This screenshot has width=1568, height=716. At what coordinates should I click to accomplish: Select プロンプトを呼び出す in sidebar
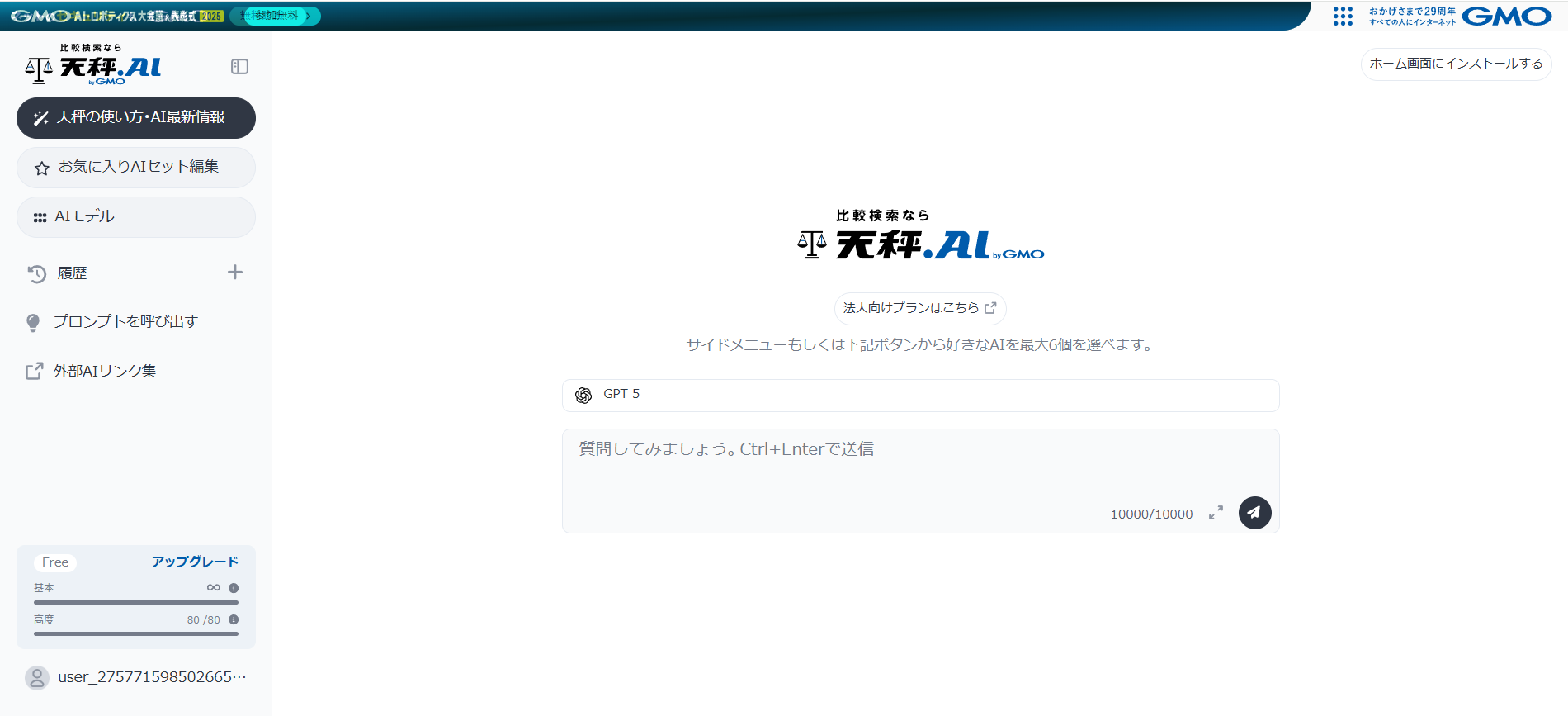125,321
